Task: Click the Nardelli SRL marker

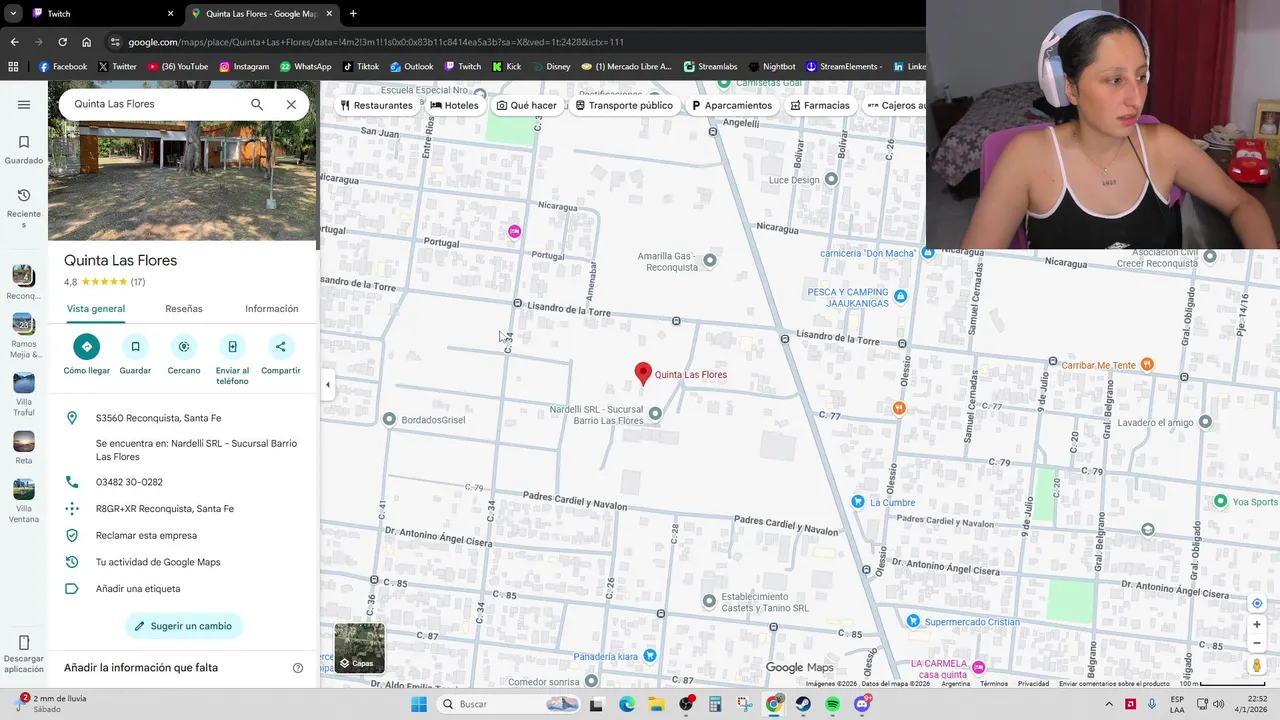Action: pyautogui.click(x=655, y=413)
